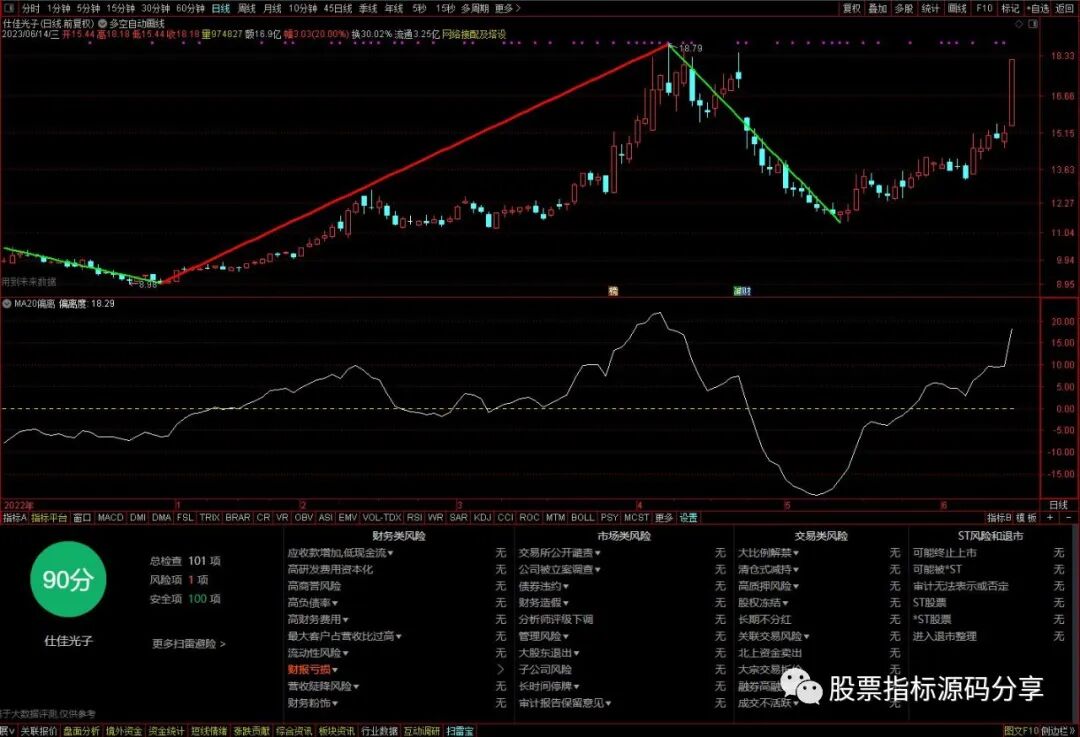The height and width of the screenshot is (737, 1080).
Task: Expand 更多 indicators on the indicator bar
Action: pyautogui.click(x=663, y=517)
